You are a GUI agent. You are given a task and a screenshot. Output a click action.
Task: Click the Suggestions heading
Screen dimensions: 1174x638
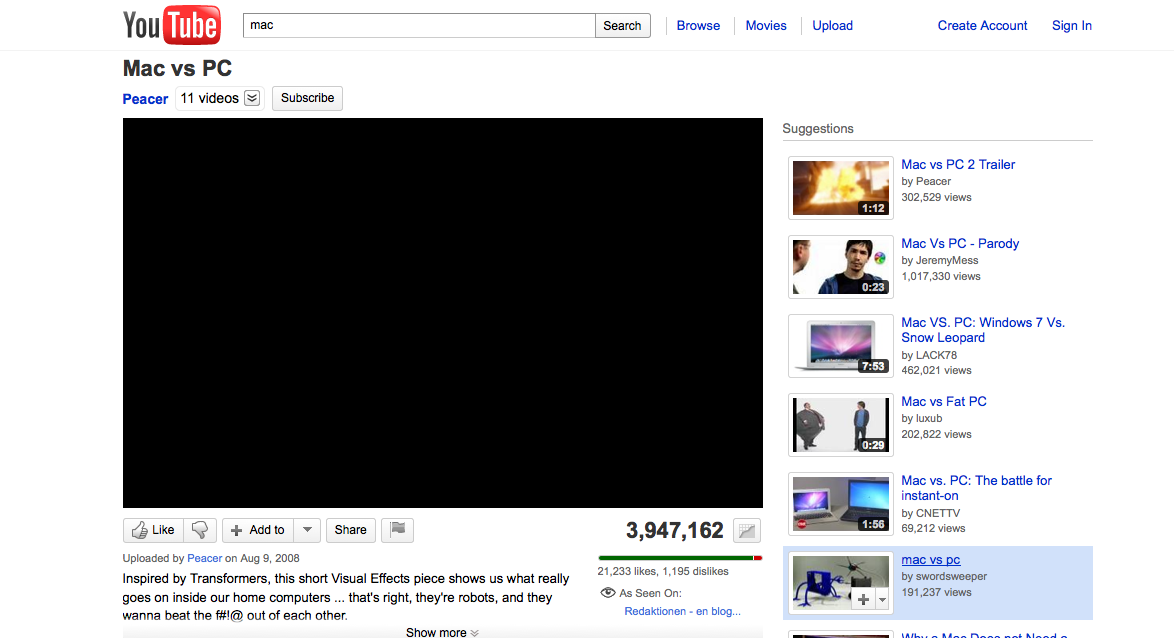tap(818, 129)
